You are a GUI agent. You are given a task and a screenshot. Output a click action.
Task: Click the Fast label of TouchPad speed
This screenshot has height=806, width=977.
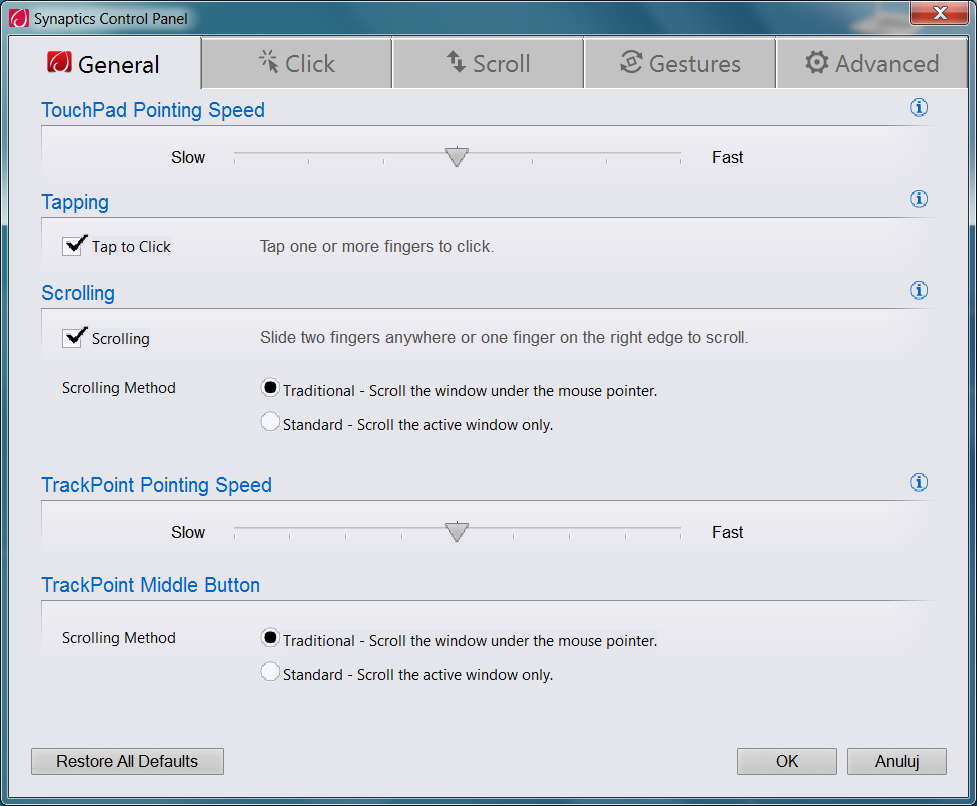pos(727,158)
